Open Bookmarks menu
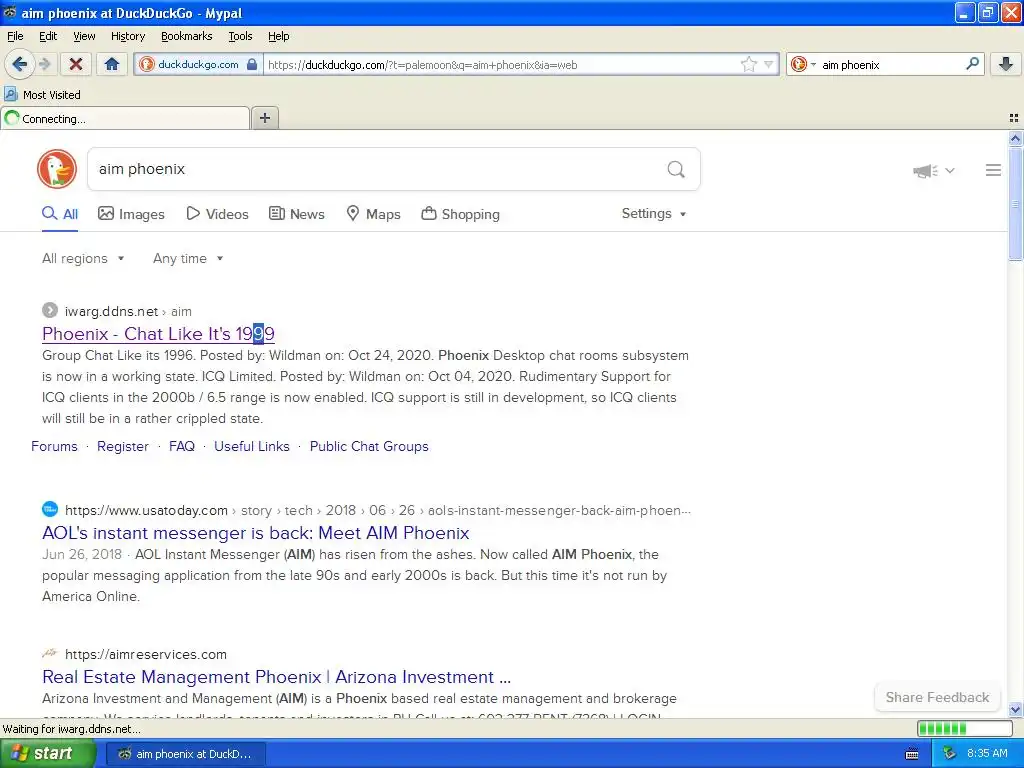 point(187,36)
